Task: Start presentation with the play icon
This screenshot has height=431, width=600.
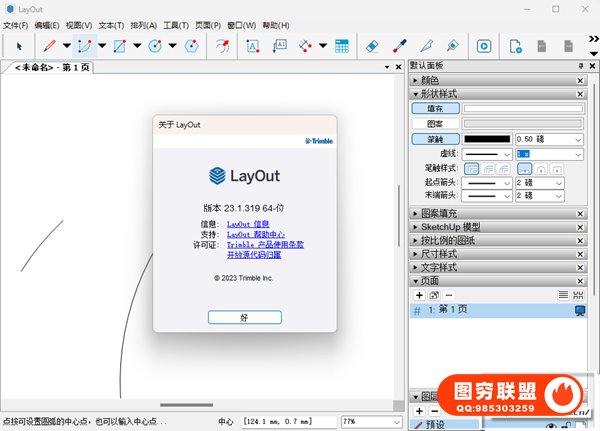Action: click(483, 45)
